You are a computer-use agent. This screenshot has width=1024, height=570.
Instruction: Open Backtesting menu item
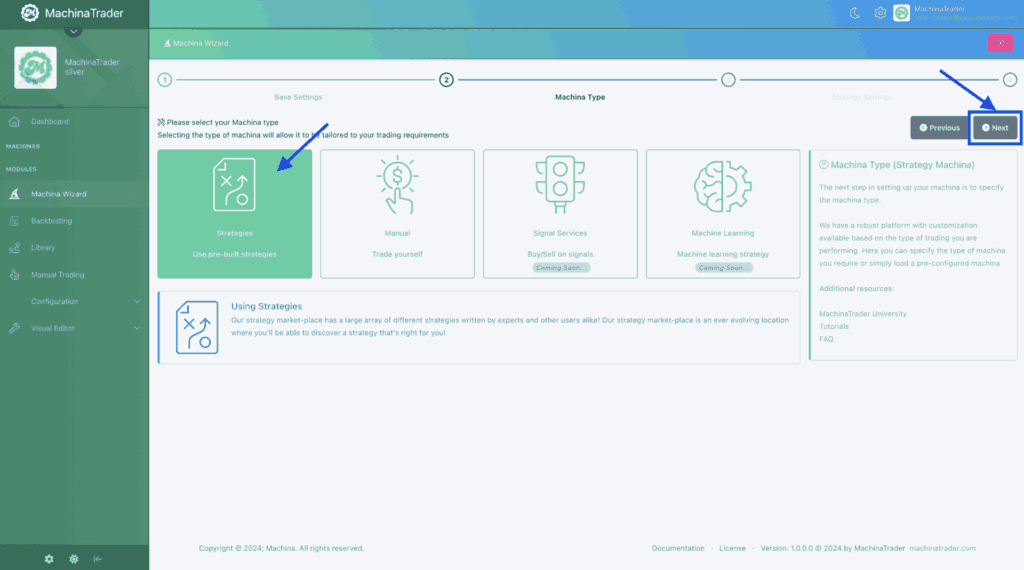[x=52, y=221]
